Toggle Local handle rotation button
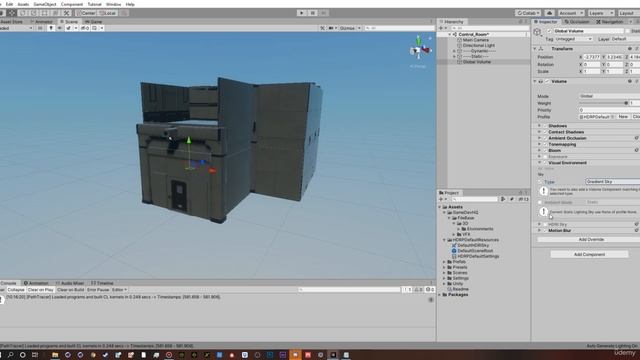 [x=108, y=13]
